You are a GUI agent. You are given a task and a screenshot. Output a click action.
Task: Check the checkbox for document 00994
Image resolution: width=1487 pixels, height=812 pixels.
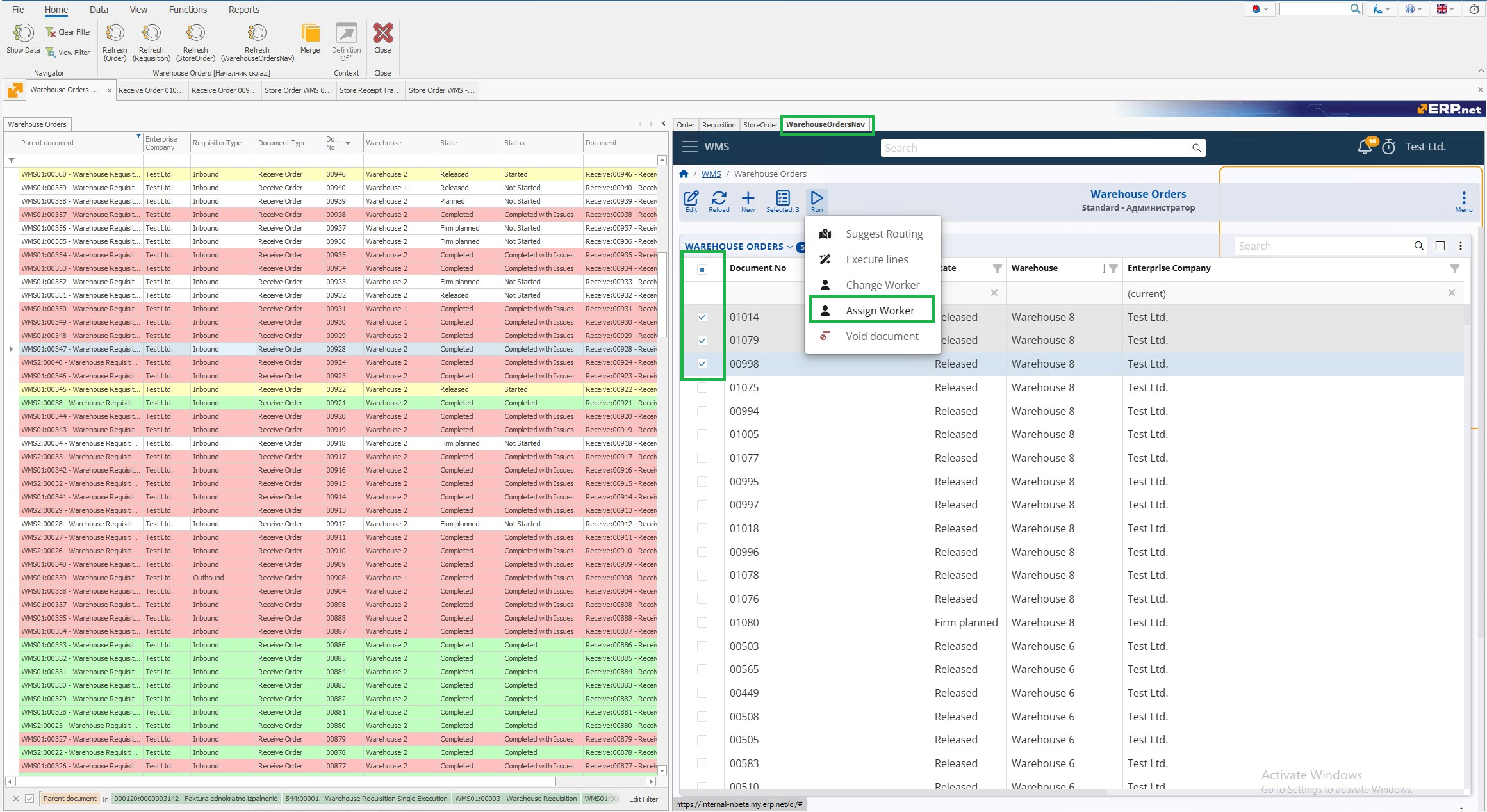[x=702, y=411]
